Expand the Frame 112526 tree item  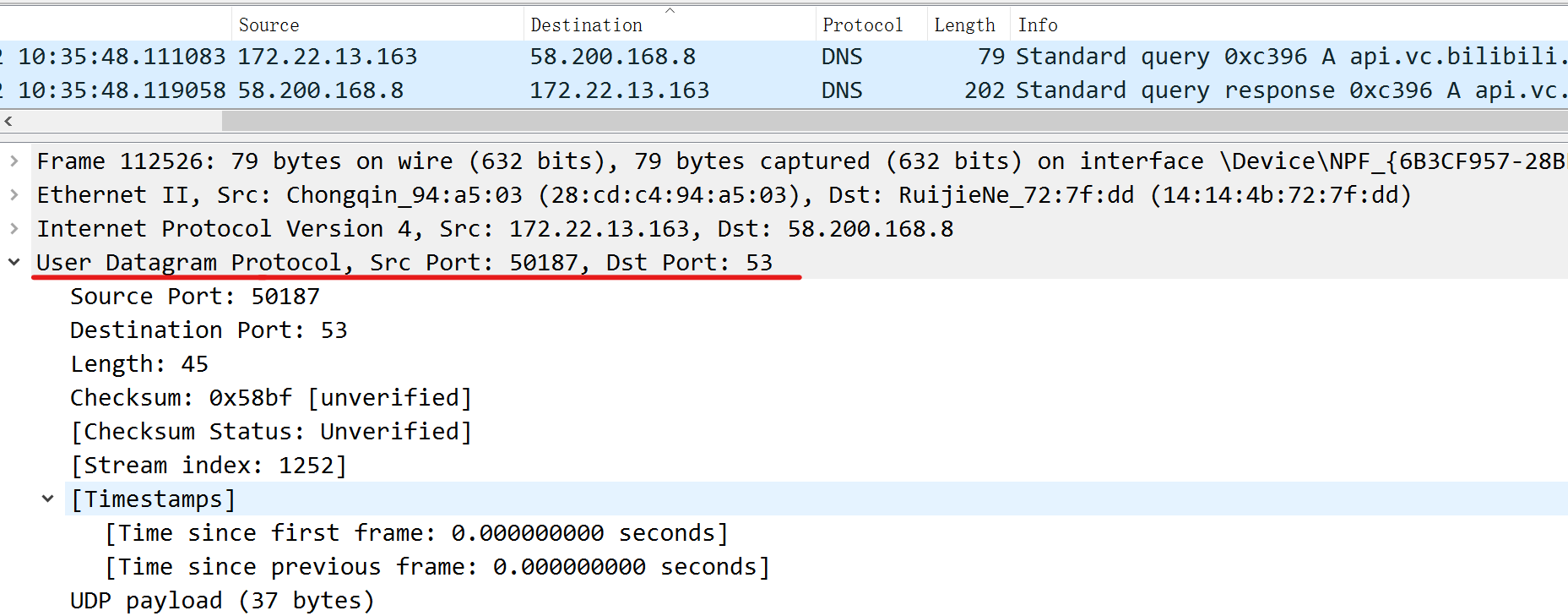point(15,161)
